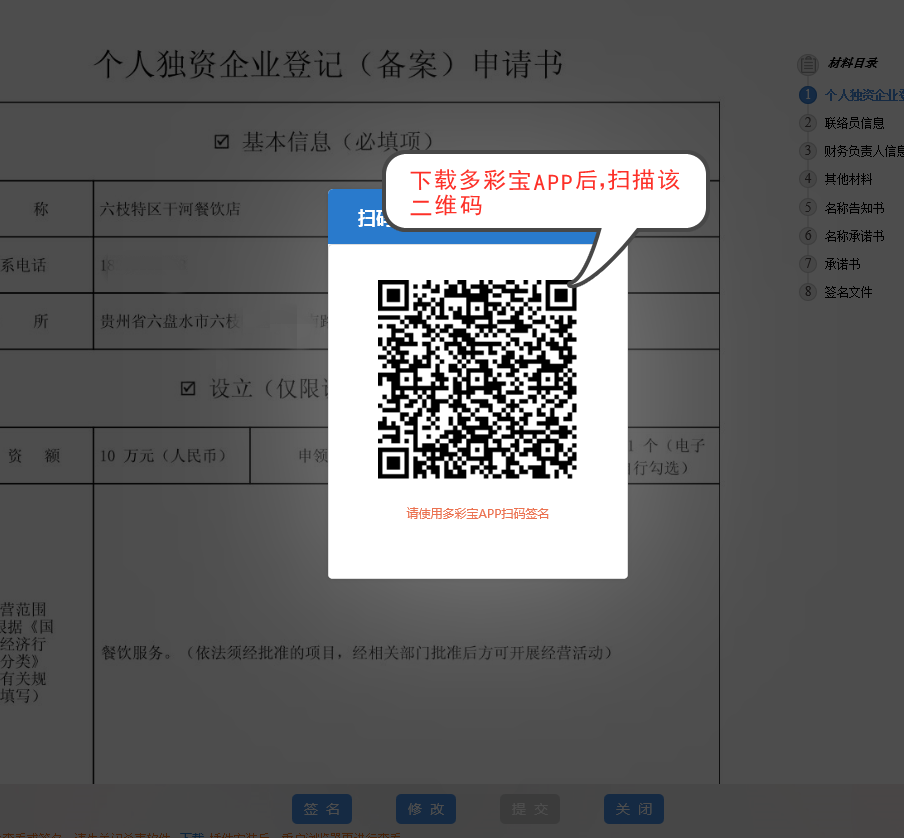Click the number 7 circle icon

click(808, 264)
